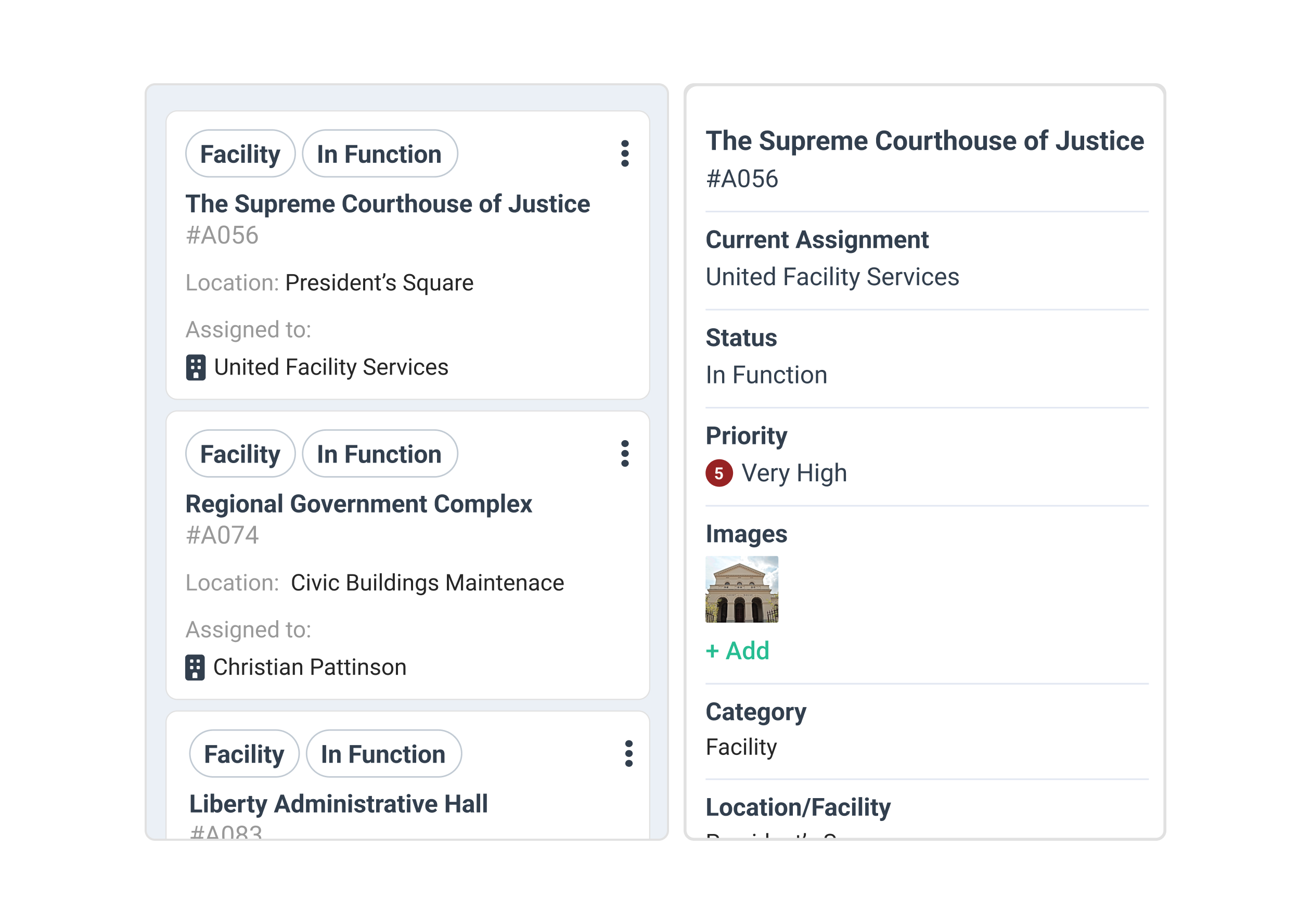Viewport: 1311px width, 924px height.
Task: Open The Supreme Courthouse of Justice card title
Action: pyautogui.click(x=388, y=204)
